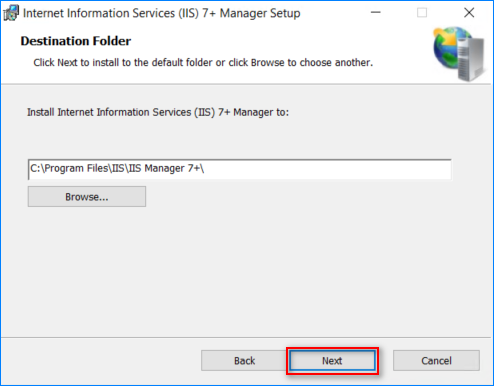The width and height of the screenshot is (494, 386).
Task: Focus the destination folder path field
Action: (240, 169)
